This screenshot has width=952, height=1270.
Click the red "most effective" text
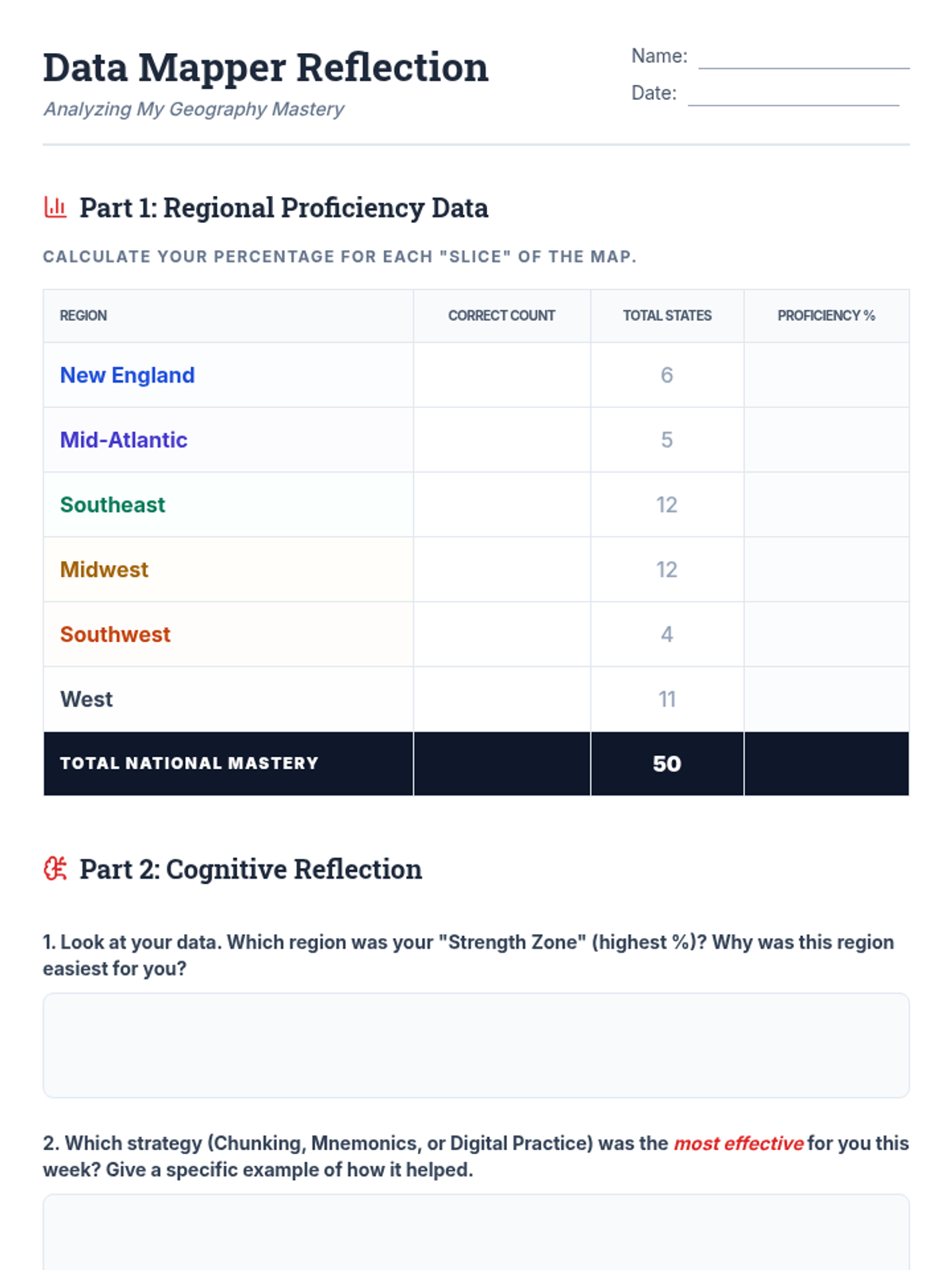[x=739, y=1144]
